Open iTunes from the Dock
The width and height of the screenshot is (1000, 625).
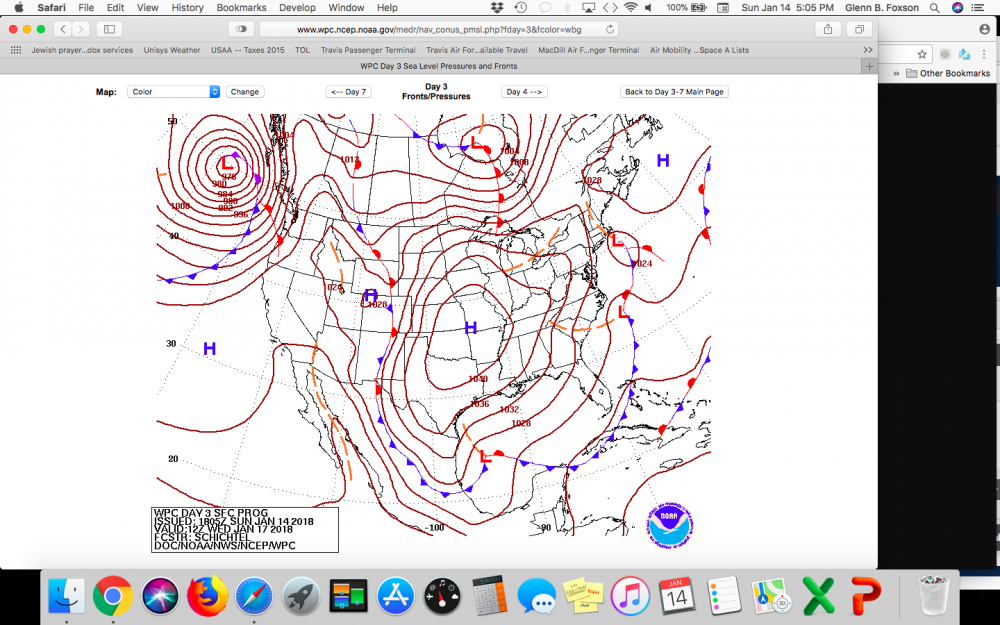coord(631,597)
